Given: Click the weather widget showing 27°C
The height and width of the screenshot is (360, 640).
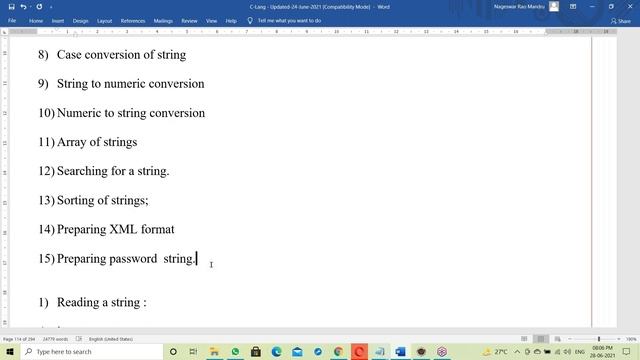Looking at the screenshot, I should coord(495,351).
